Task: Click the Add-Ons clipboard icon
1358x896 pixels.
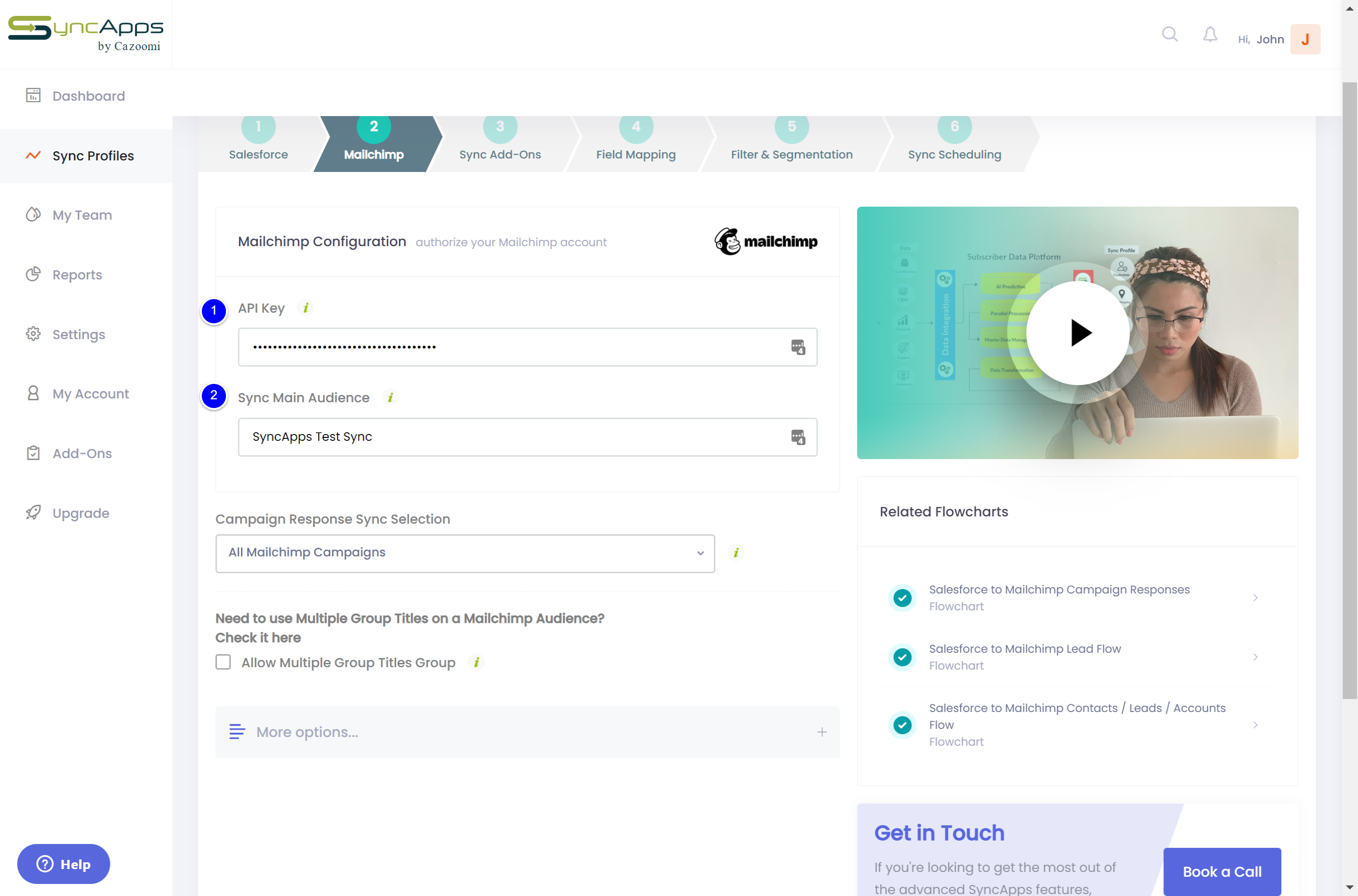Action: (33, 453)
